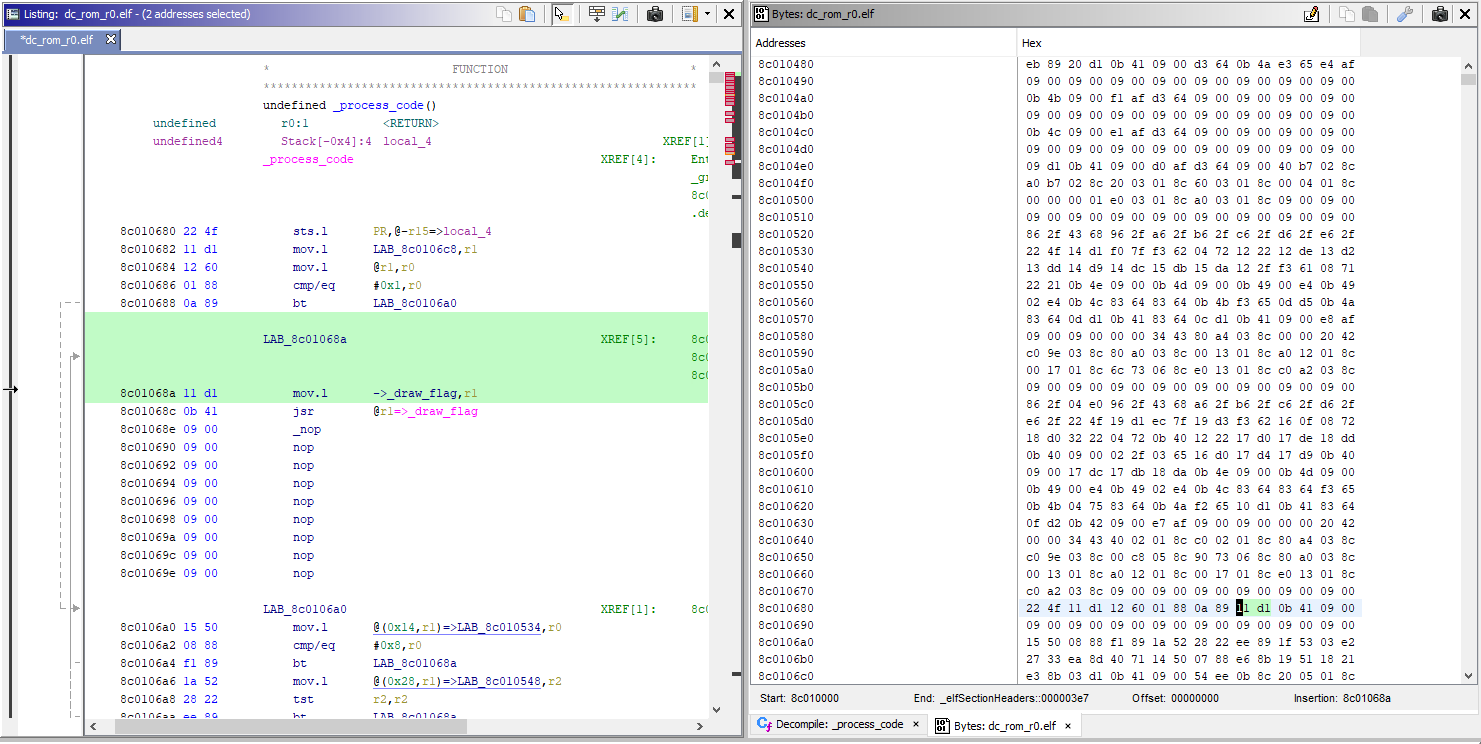
Task: Click address 8c010680 in the Listing
Action: pos(150,231)
